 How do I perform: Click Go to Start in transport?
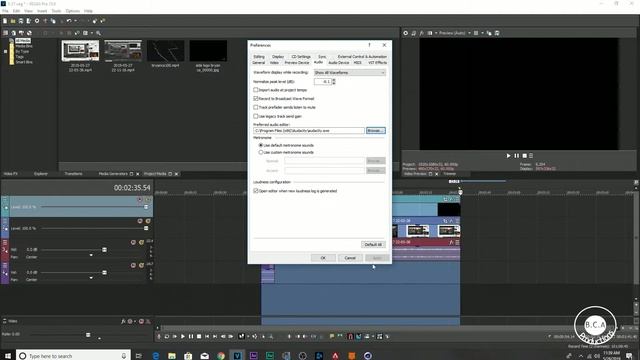[207, 336]
